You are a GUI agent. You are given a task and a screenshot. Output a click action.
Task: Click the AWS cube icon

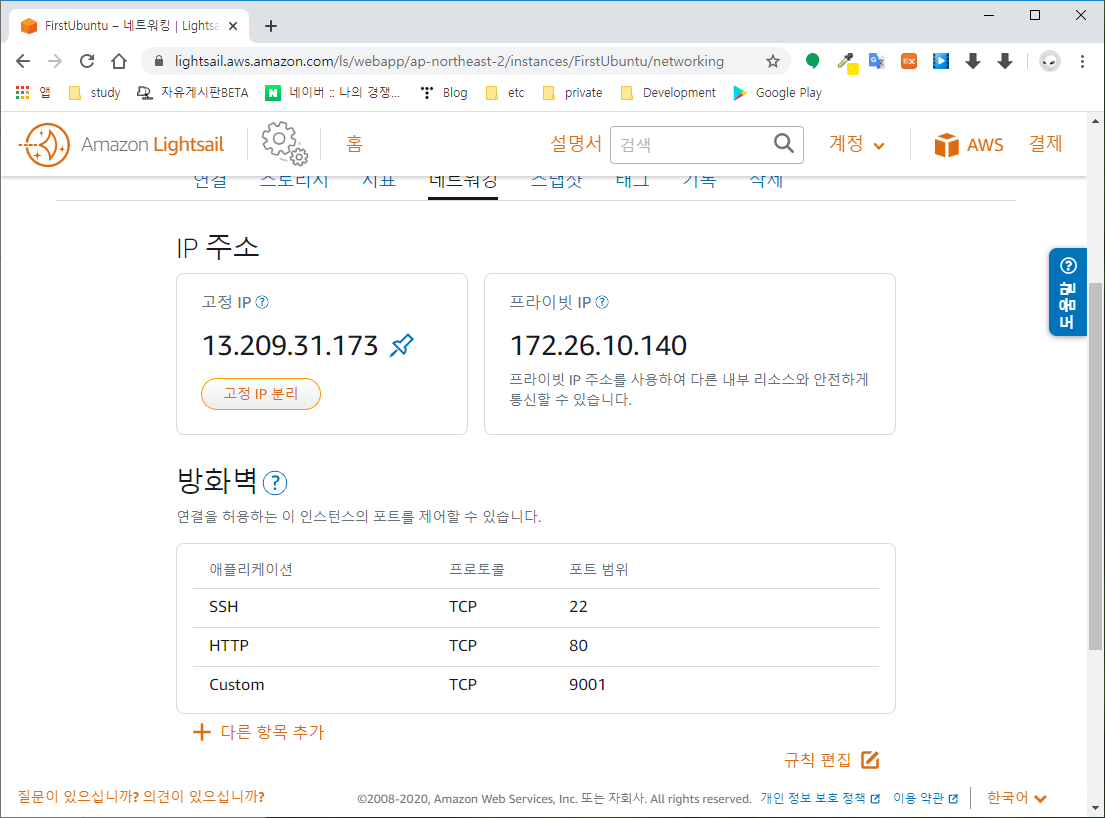point(946,144)
